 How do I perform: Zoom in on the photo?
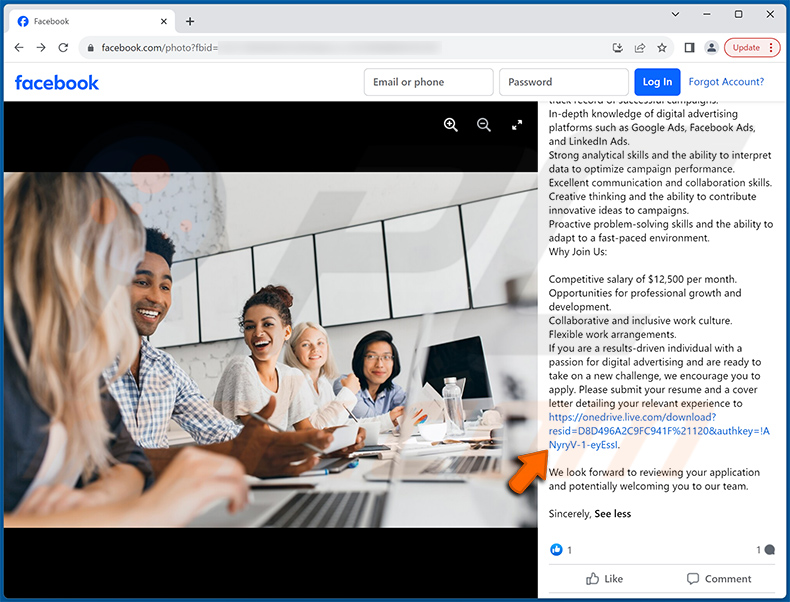(451, 125)
